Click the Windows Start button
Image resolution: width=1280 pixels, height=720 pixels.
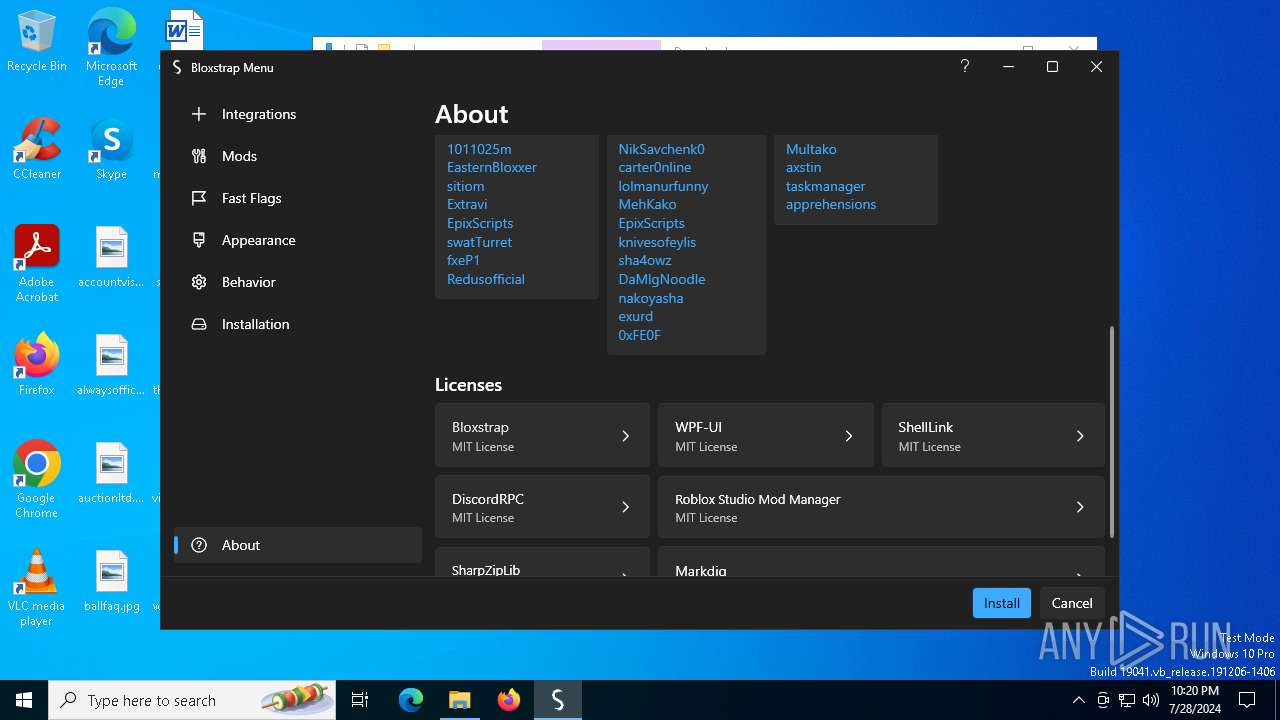(x=24, y=700)
